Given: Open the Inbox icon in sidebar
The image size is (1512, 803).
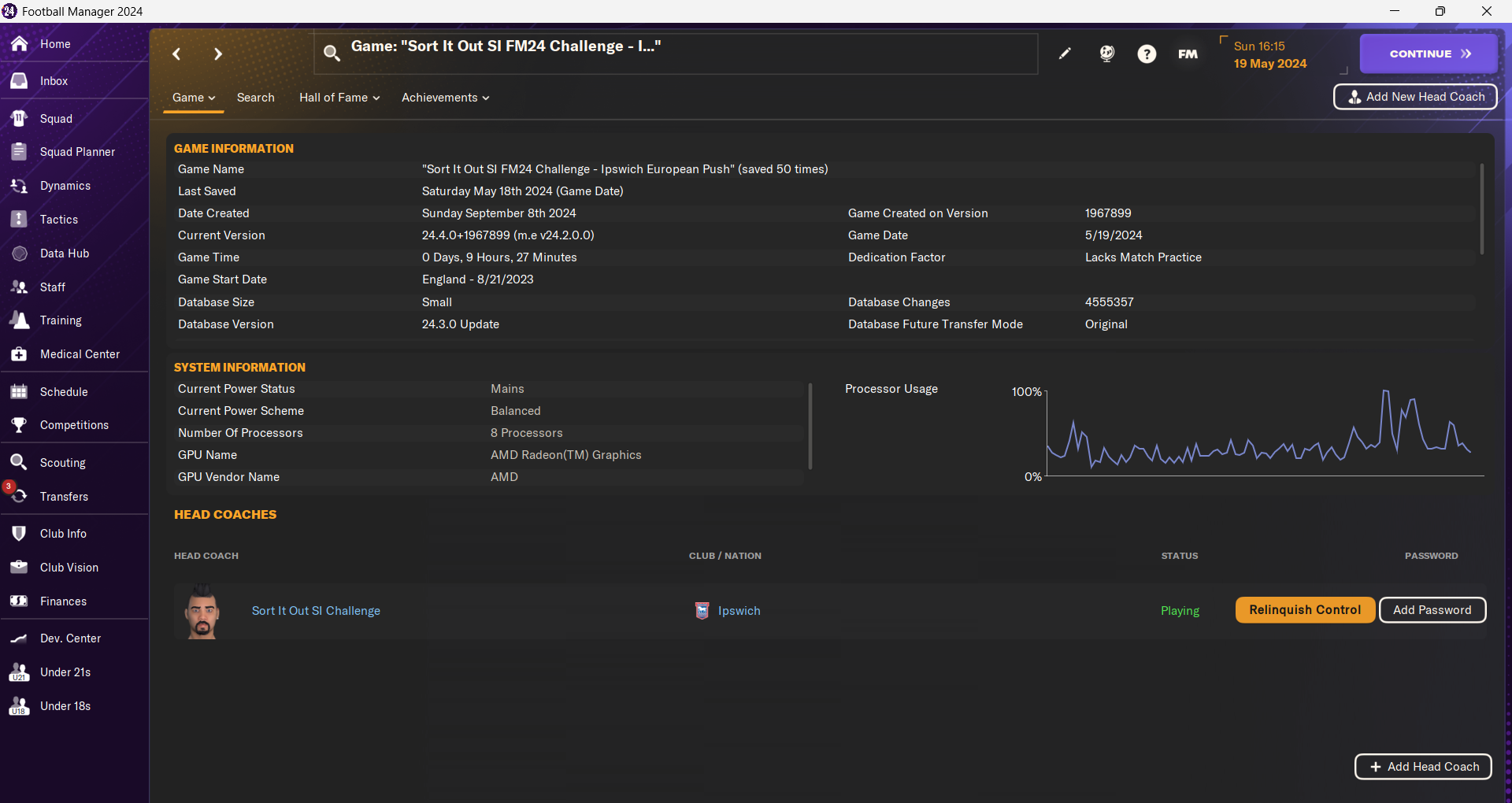Looking at the screenshot, I should 19,81.
